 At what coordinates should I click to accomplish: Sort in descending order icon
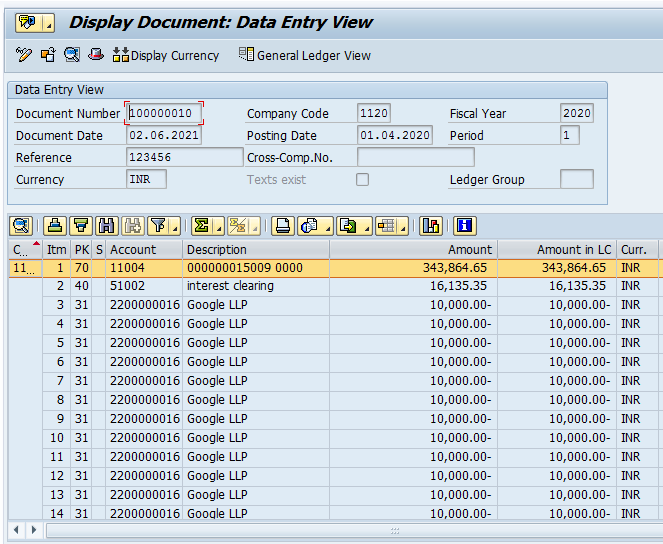tap(81, 226)
